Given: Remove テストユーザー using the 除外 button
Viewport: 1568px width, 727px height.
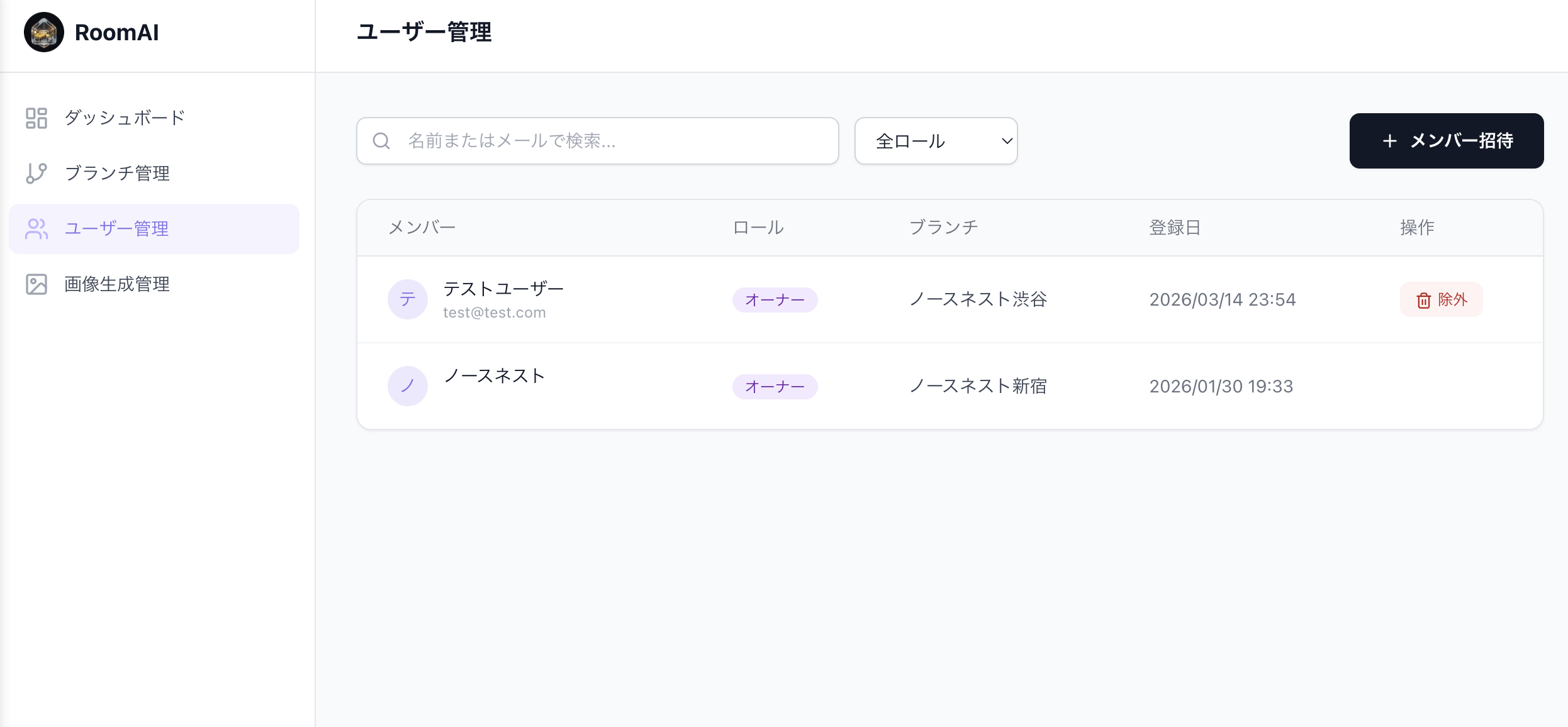Looking at the screenshot, I should tap(1441, 300).
